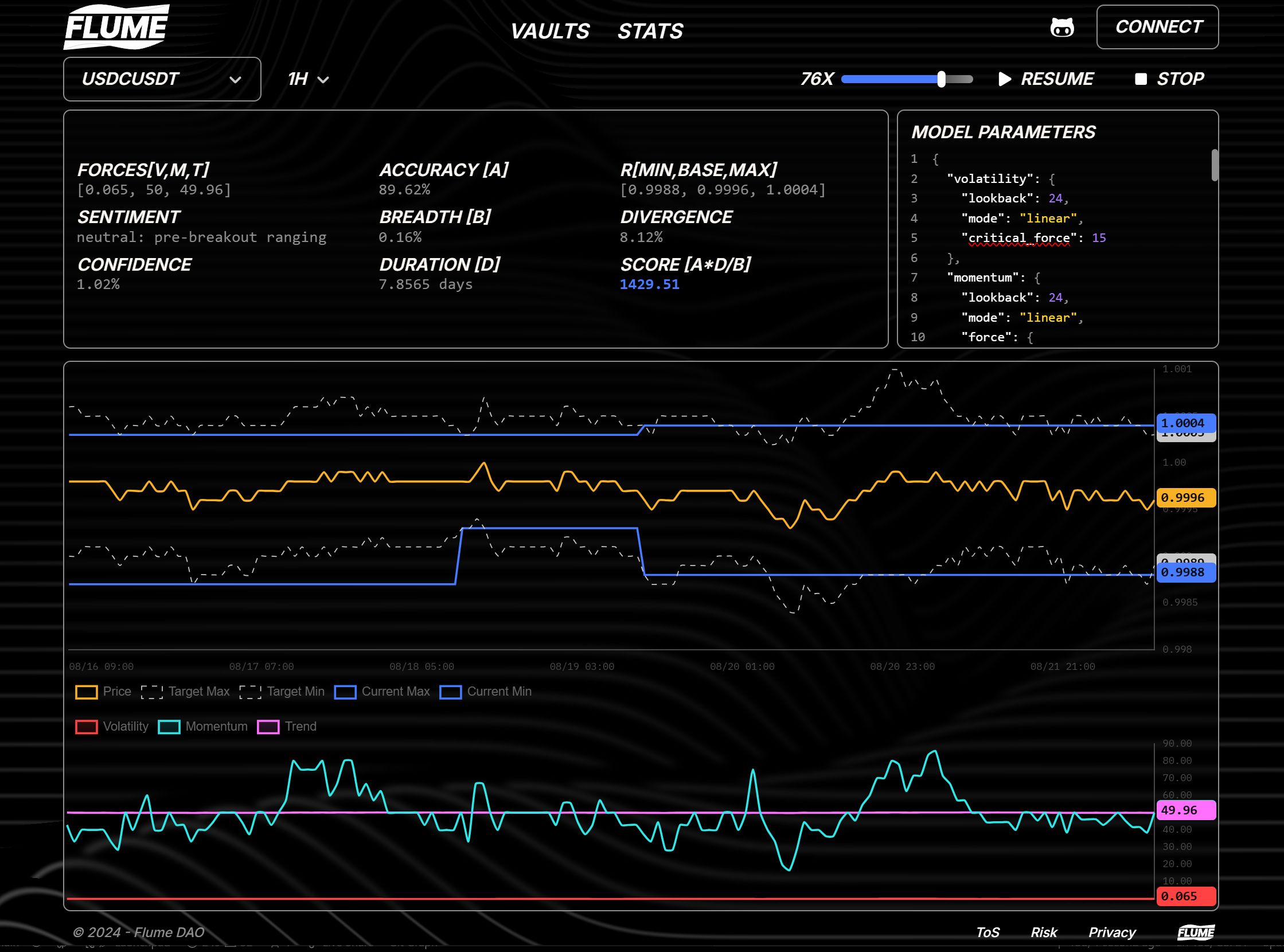Click the MODEL PARAMETERS heading
The height and width of the screenshot is (952, 1284).
[x=1003, y=132]
